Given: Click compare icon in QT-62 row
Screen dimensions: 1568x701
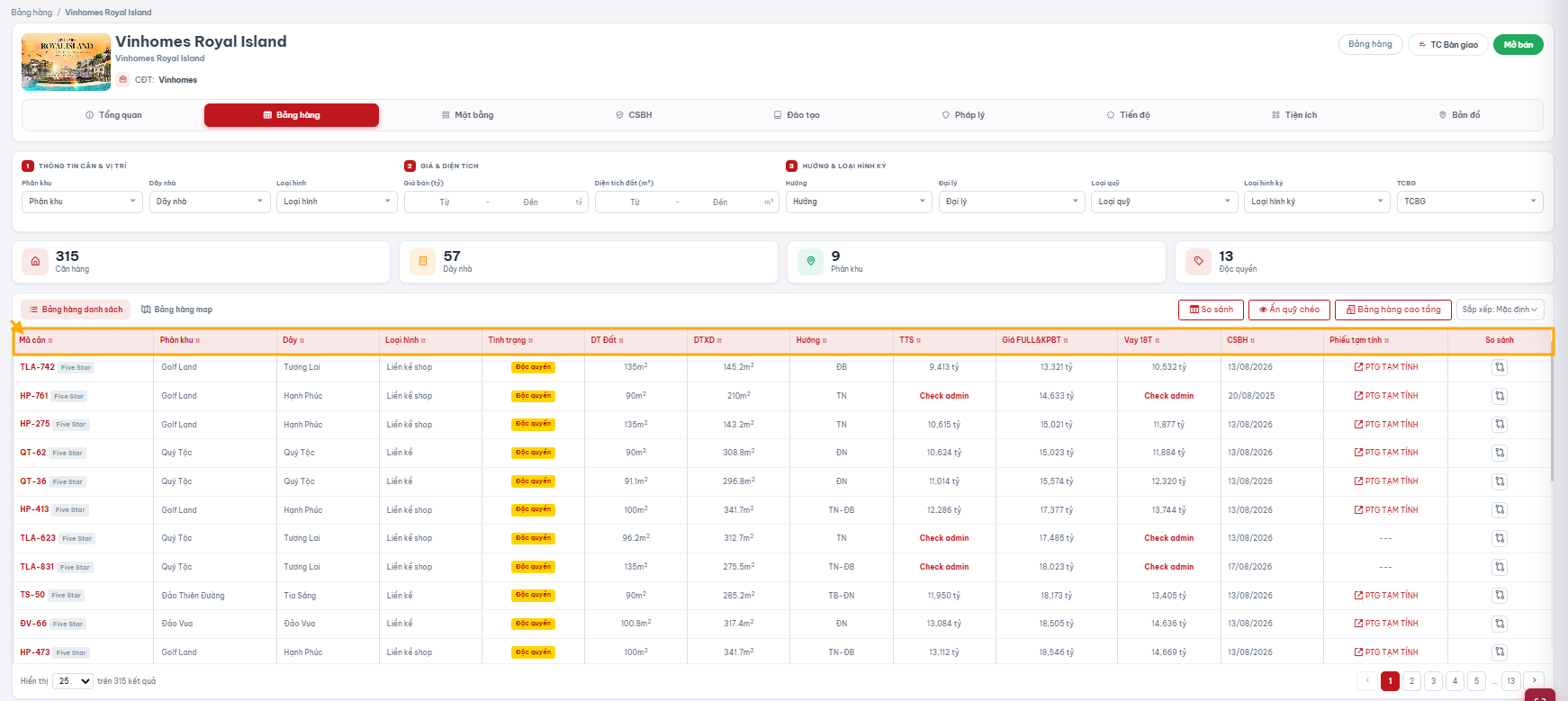Looking at the screenshot, I should click(1499, 453).
